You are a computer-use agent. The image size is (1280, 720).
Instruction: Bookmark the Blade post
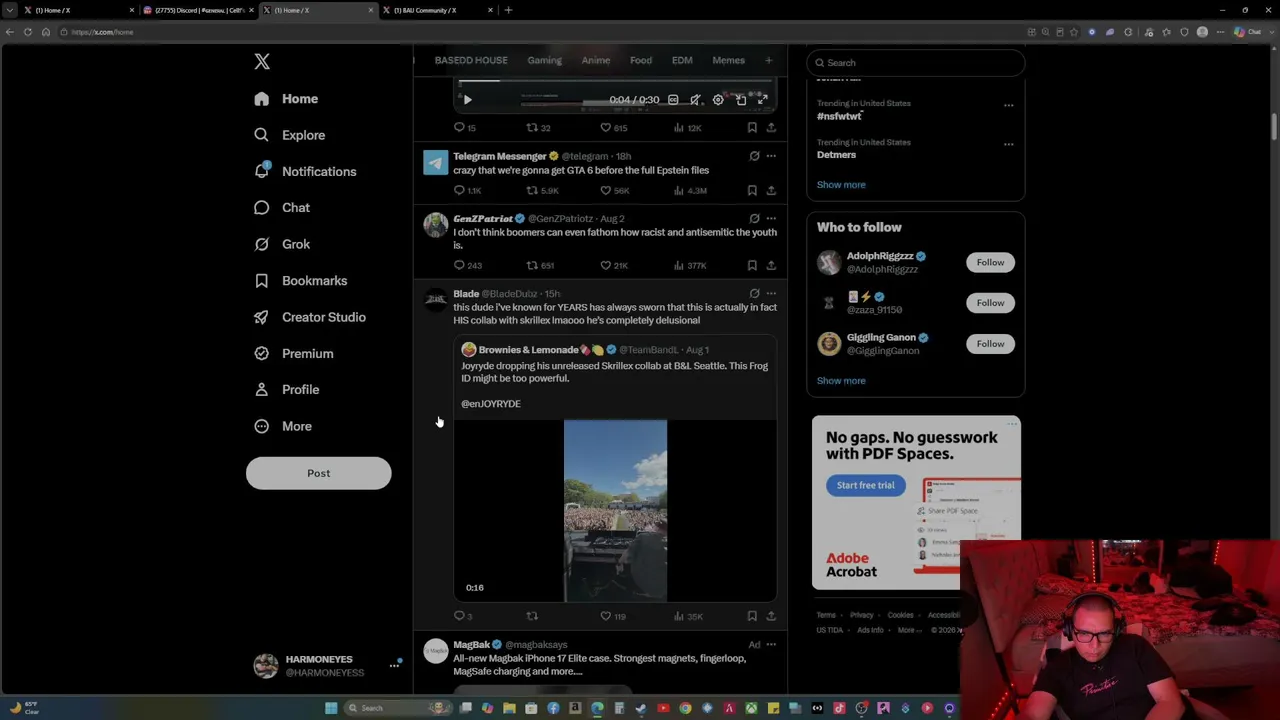click(752, 616)
